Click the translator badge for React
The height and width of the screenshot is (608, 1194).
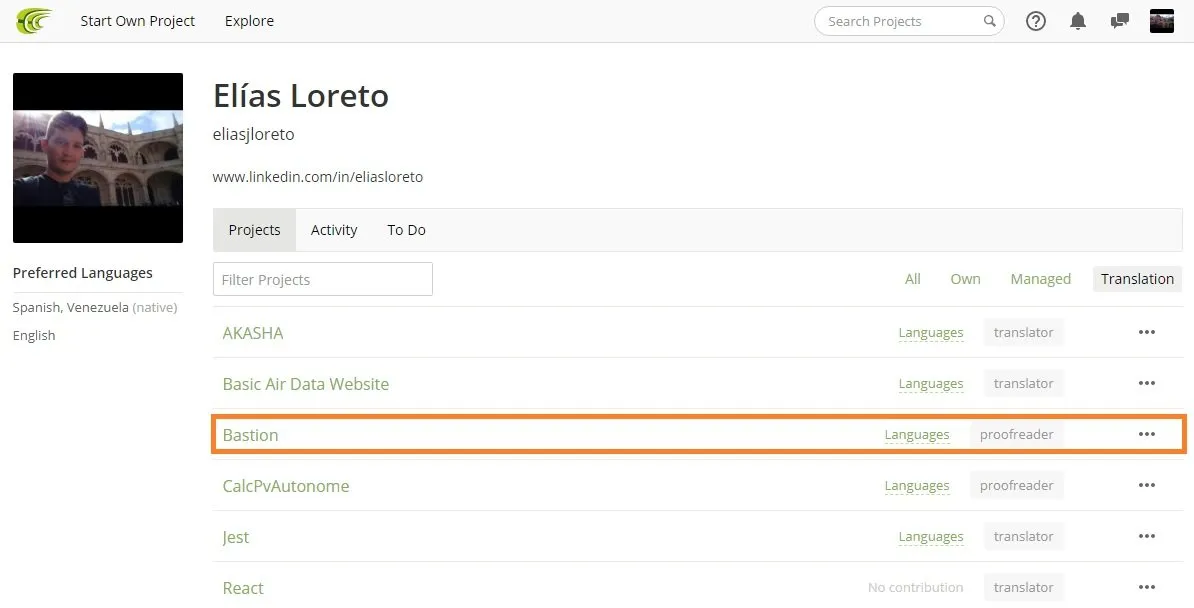point(1023,587)
